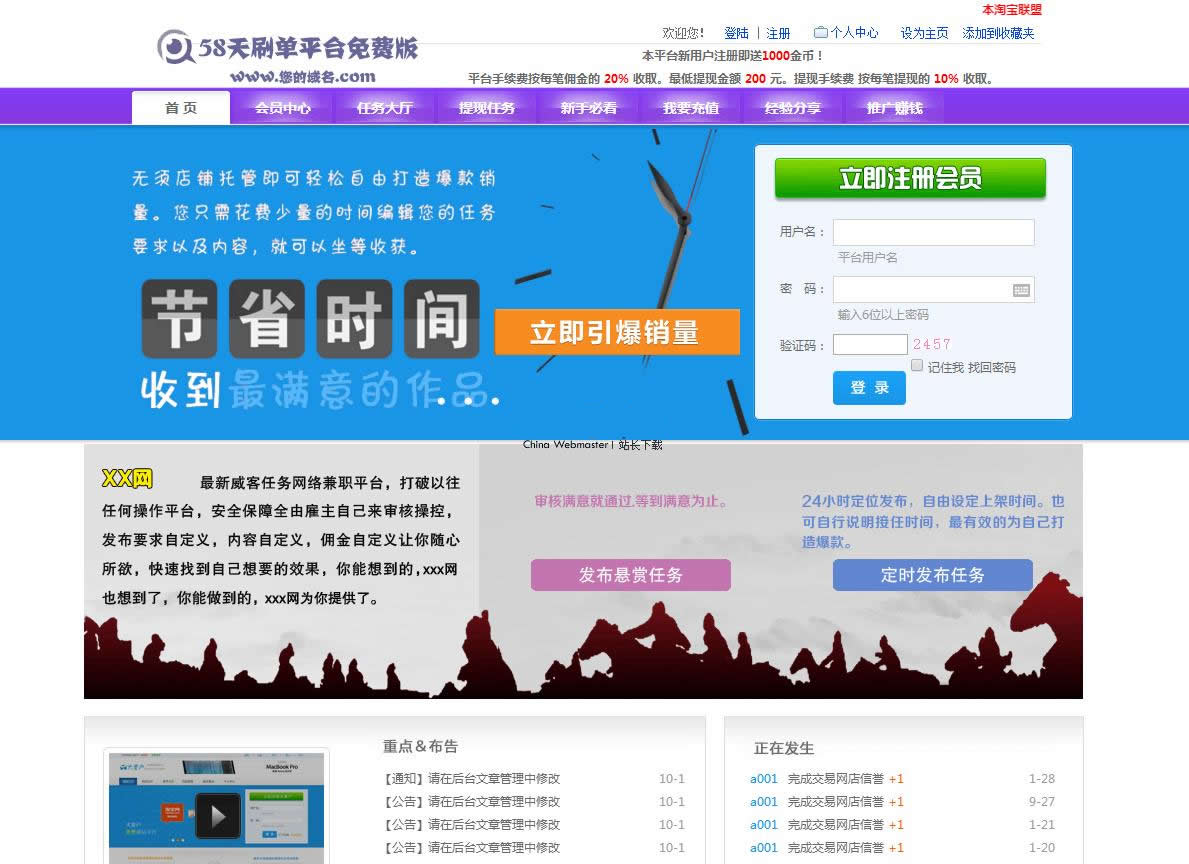
Task: Click the captcha image 2457
Action: 931,344
